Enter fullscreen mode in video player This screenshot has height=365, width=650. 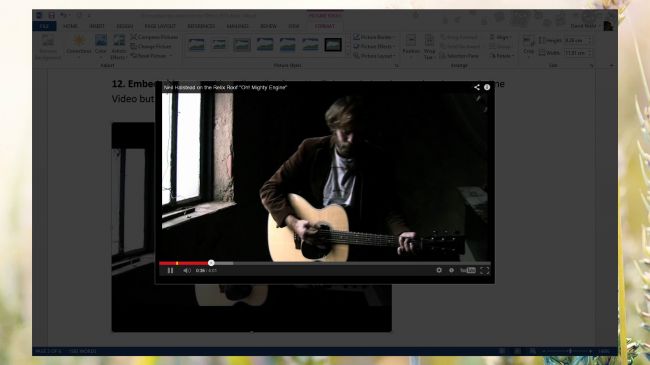click(485, 270)
